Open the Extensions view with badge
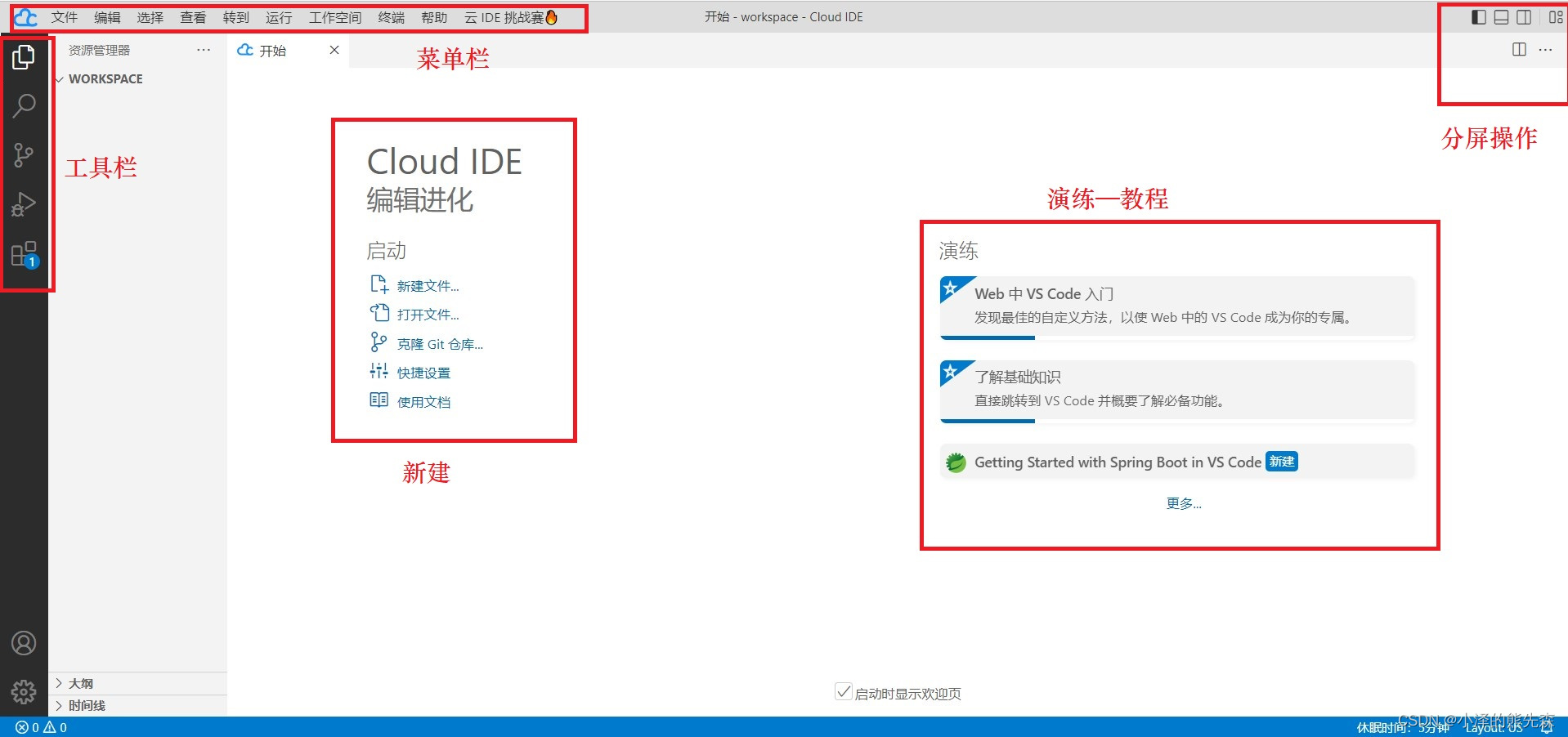The height and width of the screenshot is (737, 1568). tap(24, 254)
